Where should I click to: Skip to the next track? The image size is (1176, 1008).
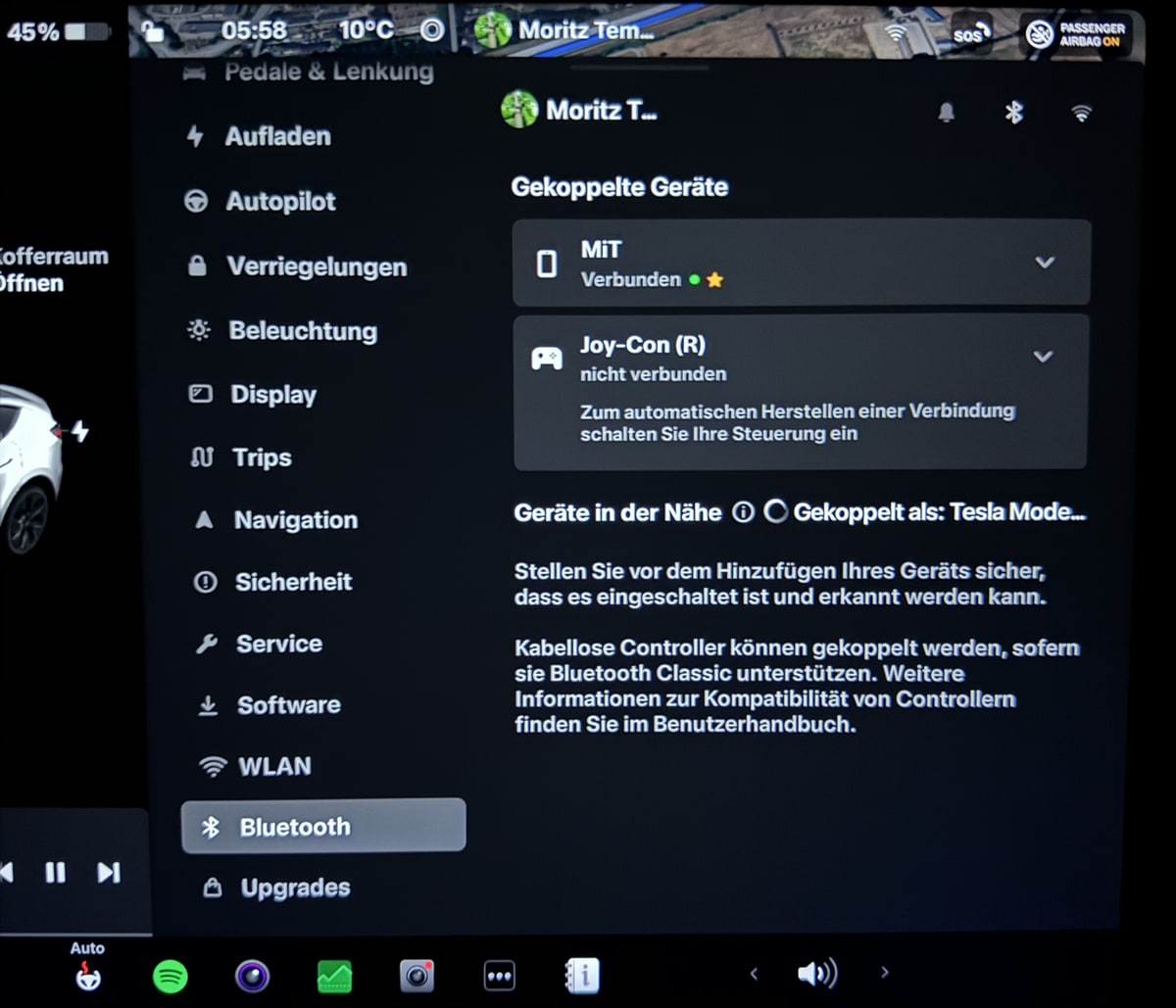coord(109,872)
